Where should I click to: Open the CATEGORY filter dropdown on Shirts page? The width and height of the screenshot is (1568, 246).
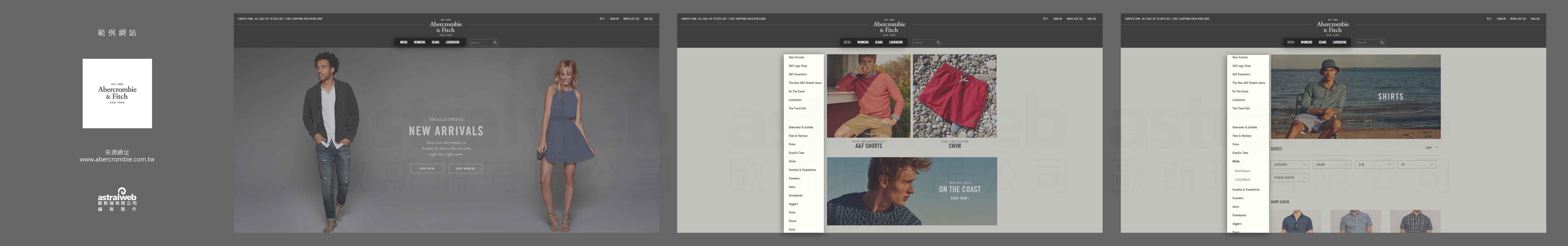pyautogui.click(x=1290, y=164)
